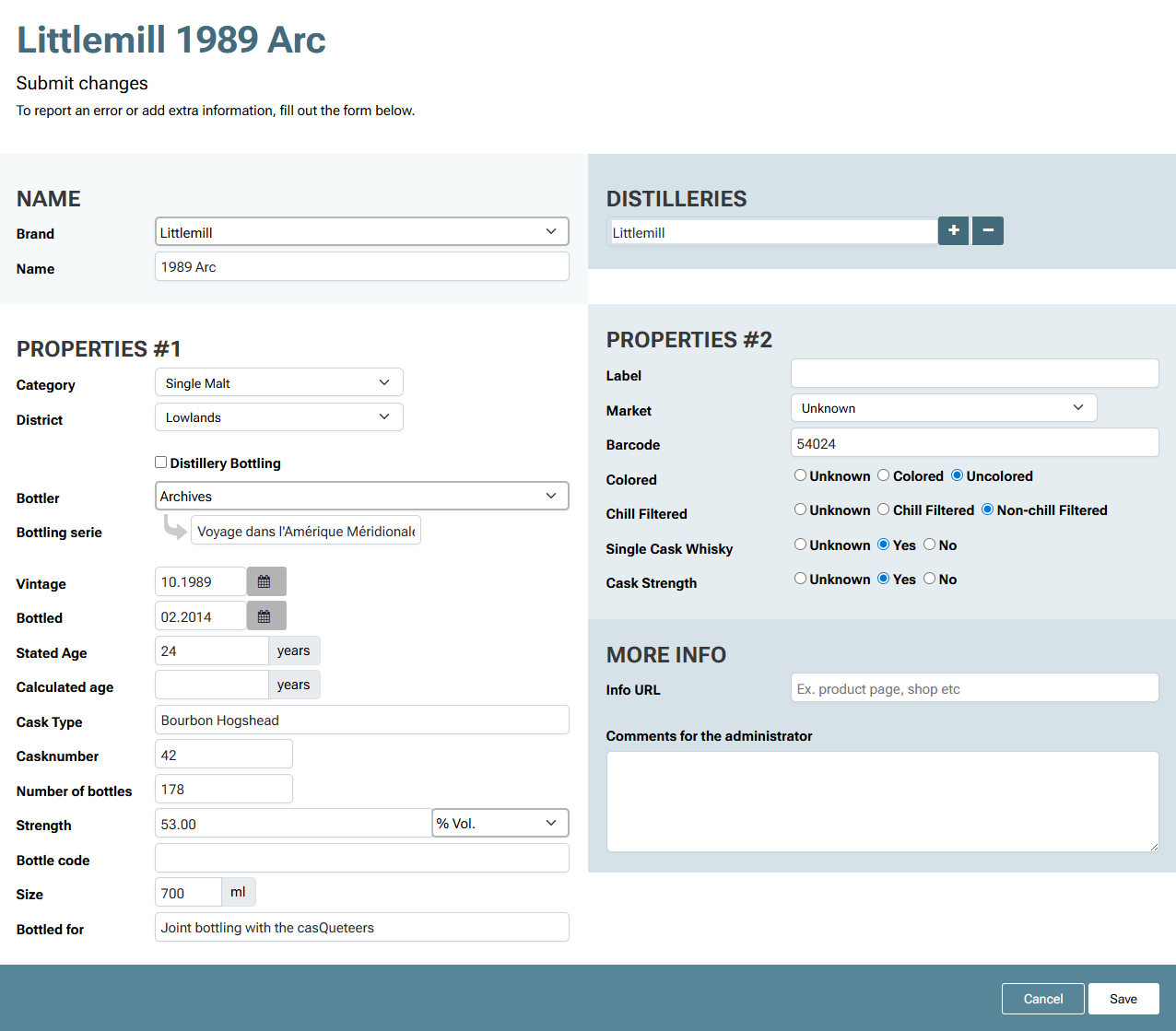
Task: Select the Chill Filtered radio option
Action: 883,510
